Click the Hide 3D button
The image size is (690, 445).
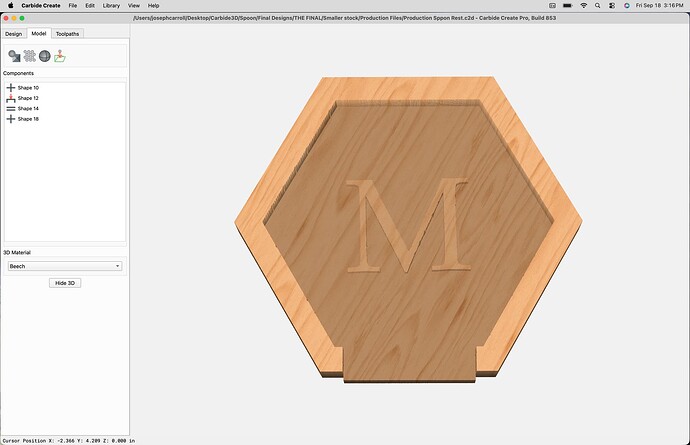click(65, 283)
